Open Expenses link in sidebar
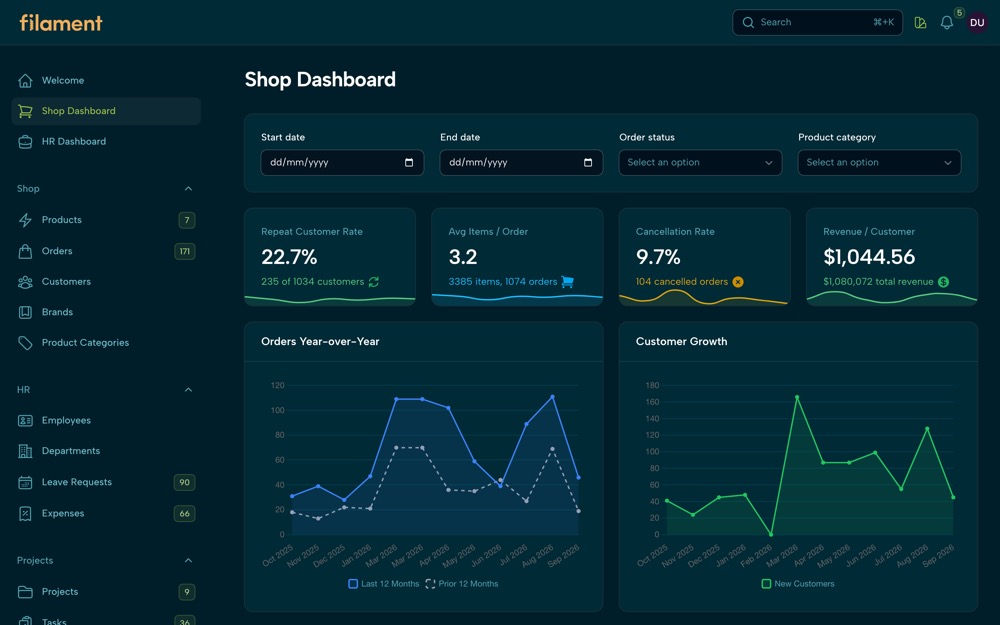 tap(106, 514)
